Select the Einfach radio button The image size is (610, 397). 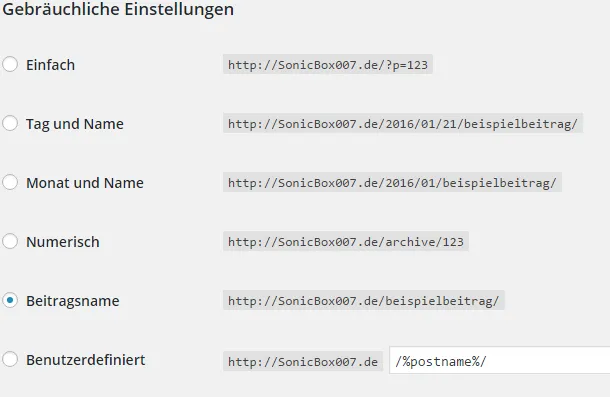pyautogui.click(x=10, y=64)
